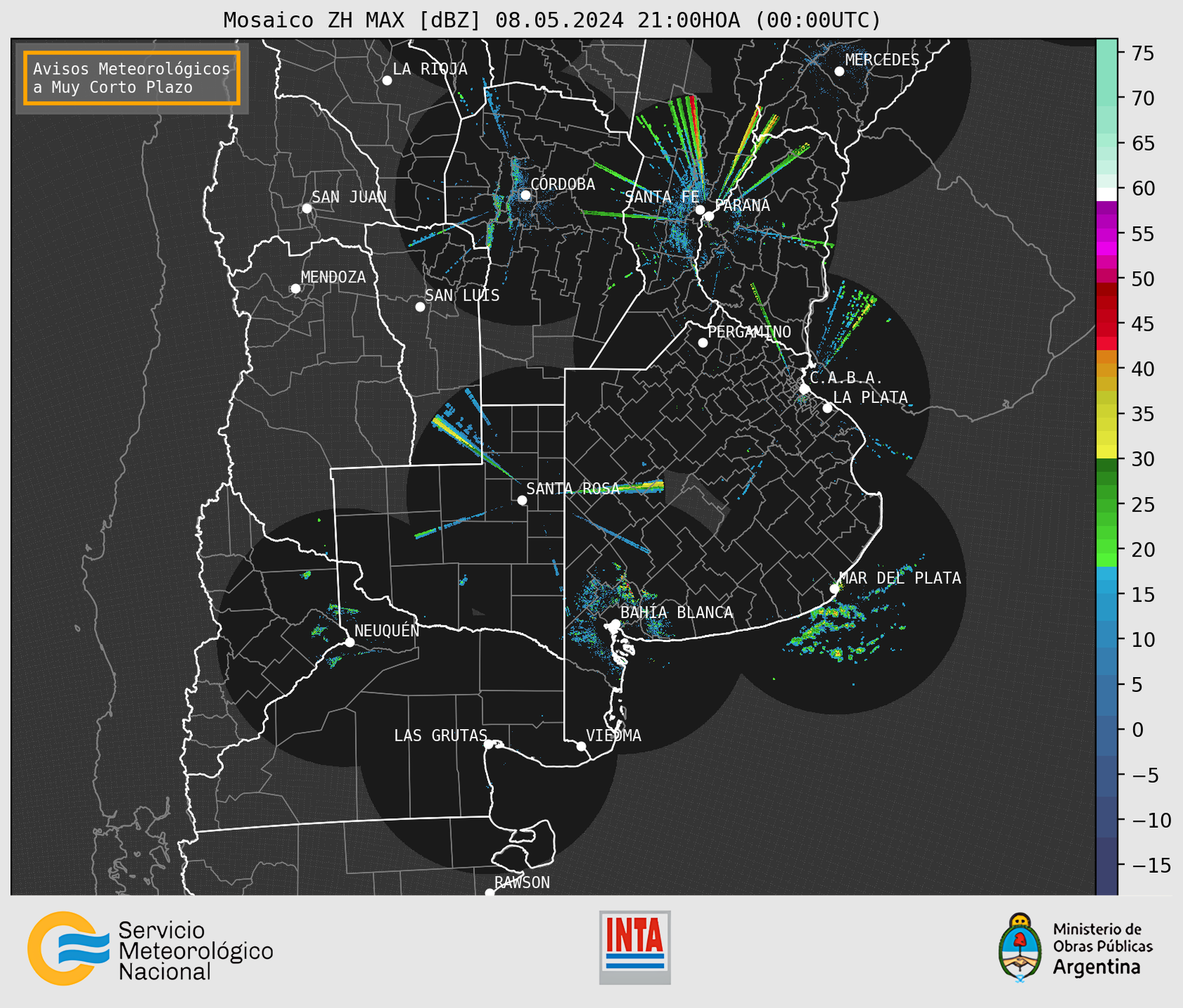The image size is (1183, 1008).
Task: Click the Servicio Meteorológico Nacional text
Action: (196, 951)
